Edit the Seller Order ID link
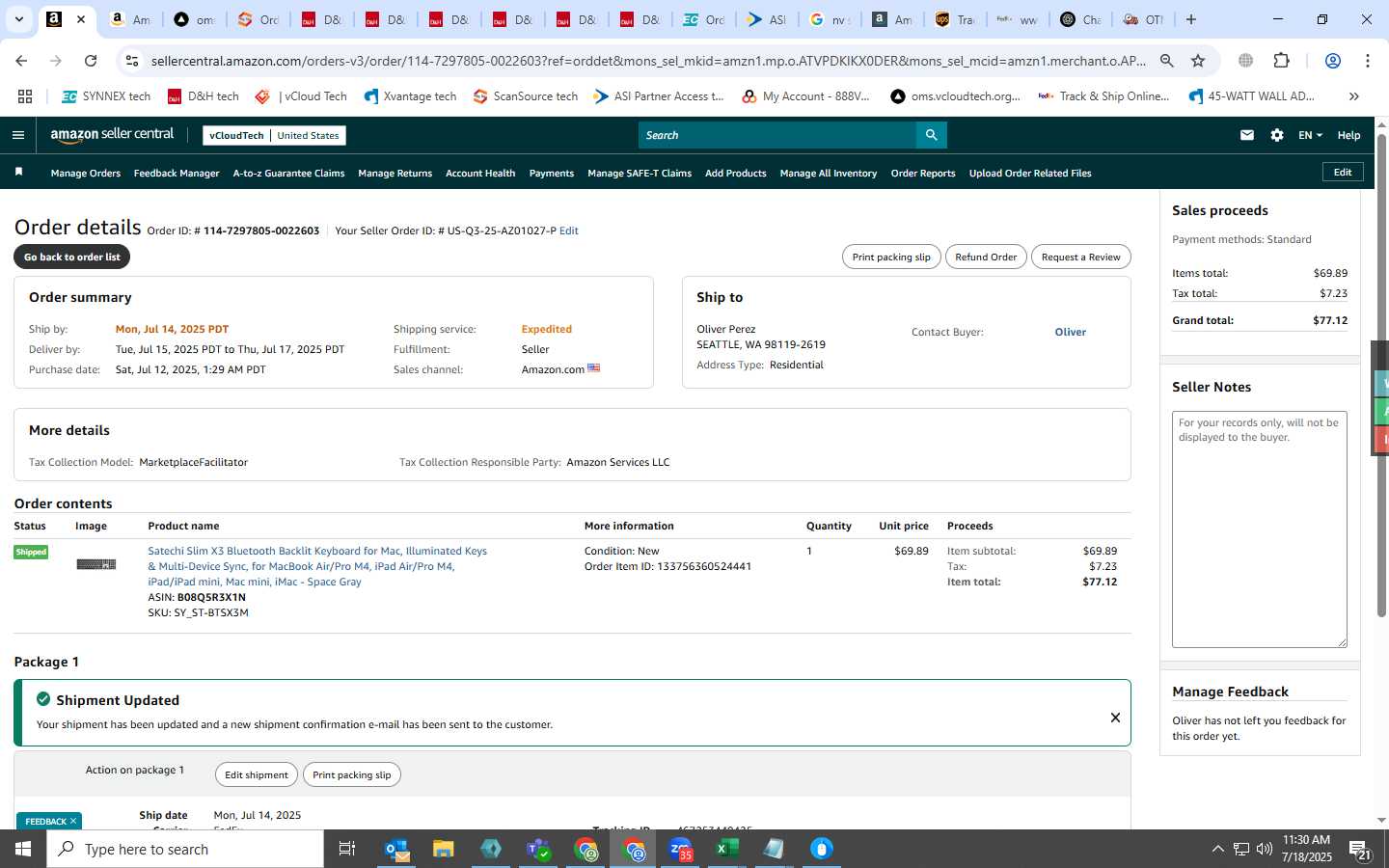This screenshot has height=868, width=1389. [x=569, y=231]
